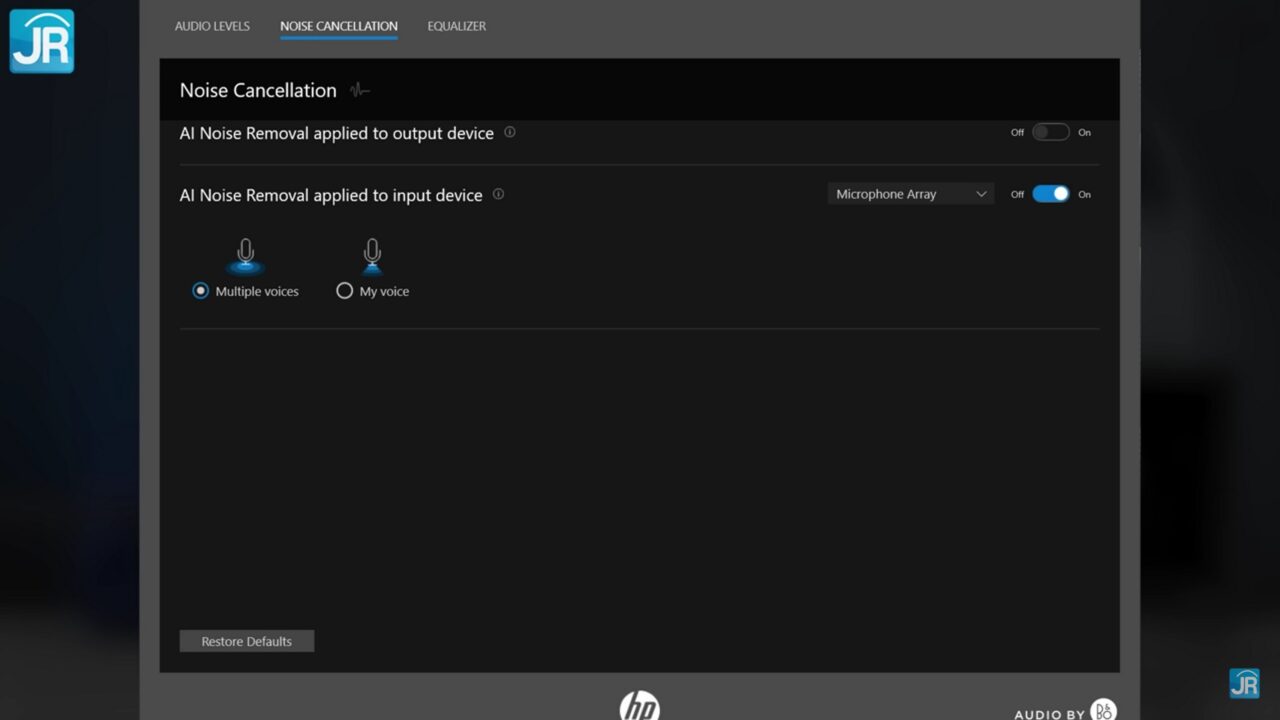Screen dimensions: 1280x720
Task: Switch to the Equalizer tab
Action: pos(456,26)
